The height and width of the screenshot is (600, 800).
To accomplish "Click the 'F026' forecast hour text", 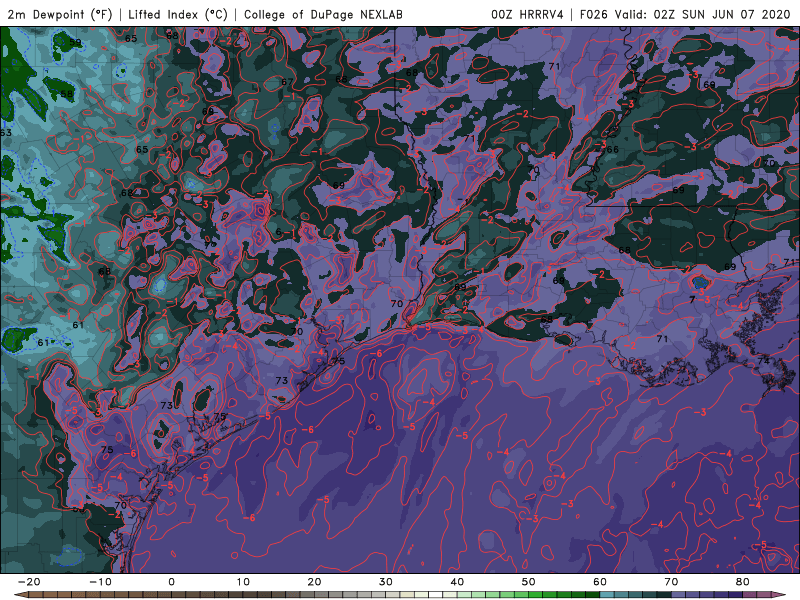I will [x=593, y=15].
